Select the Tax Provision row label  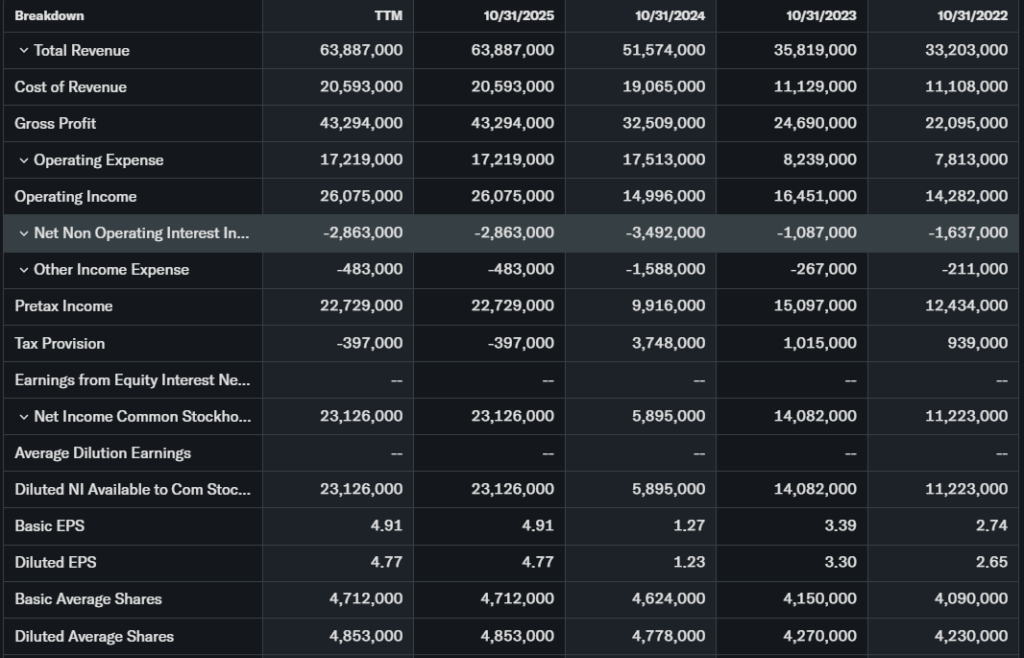(59, 343)
